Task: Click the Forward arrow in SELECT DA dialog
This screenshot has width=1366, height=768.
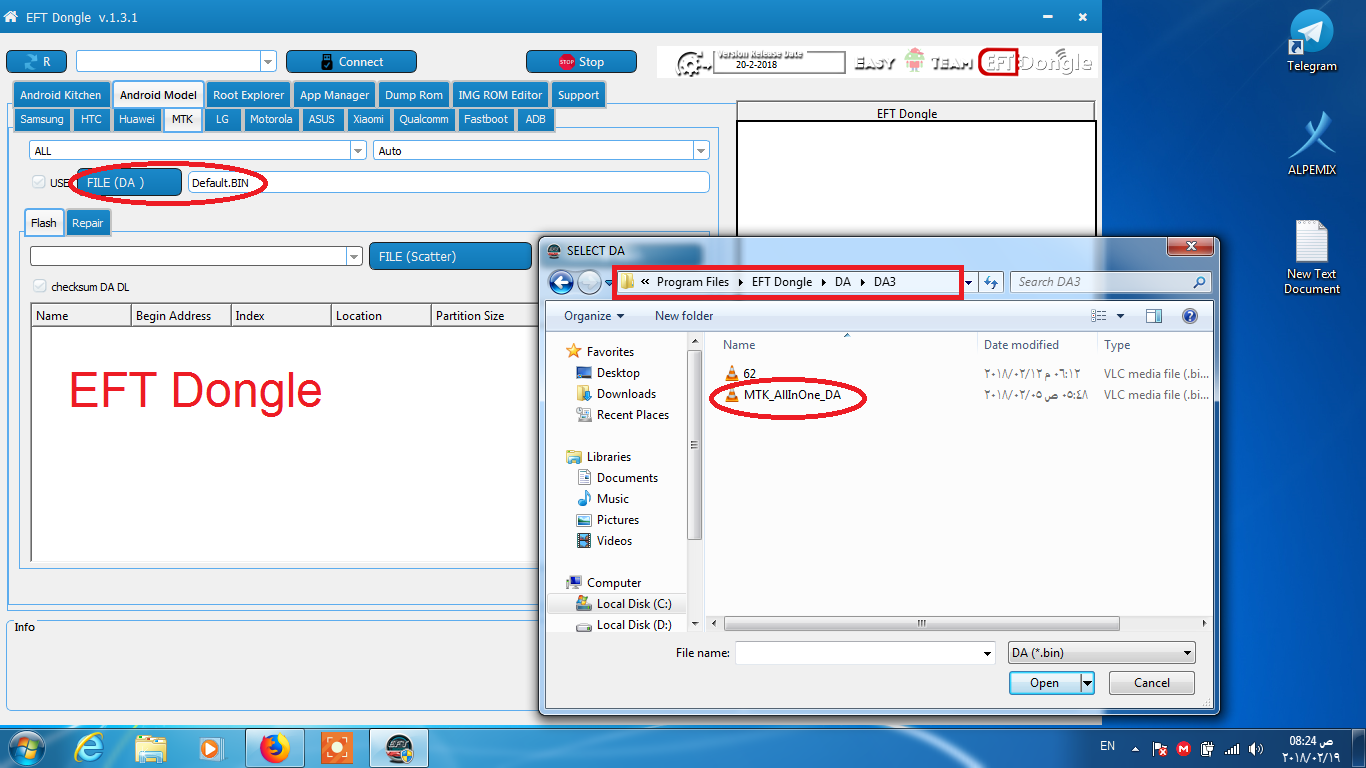Action: (590, 282)
